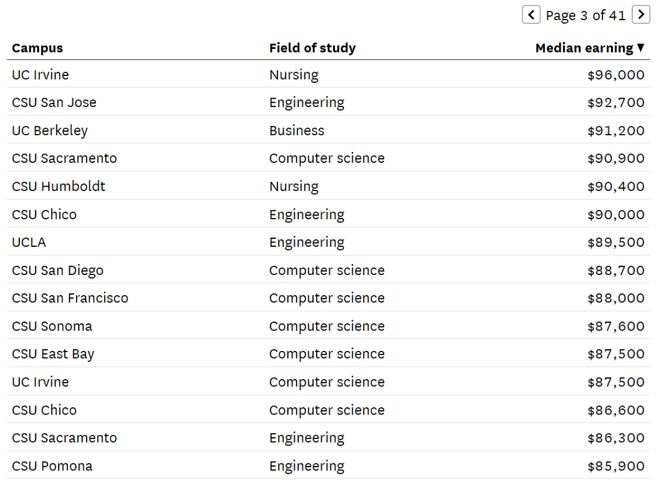Viewport: 660px width, 485px height.
Task: Toggle sort arrow beside Median earning
Action: pyautogui.click(x=641, y=48)
